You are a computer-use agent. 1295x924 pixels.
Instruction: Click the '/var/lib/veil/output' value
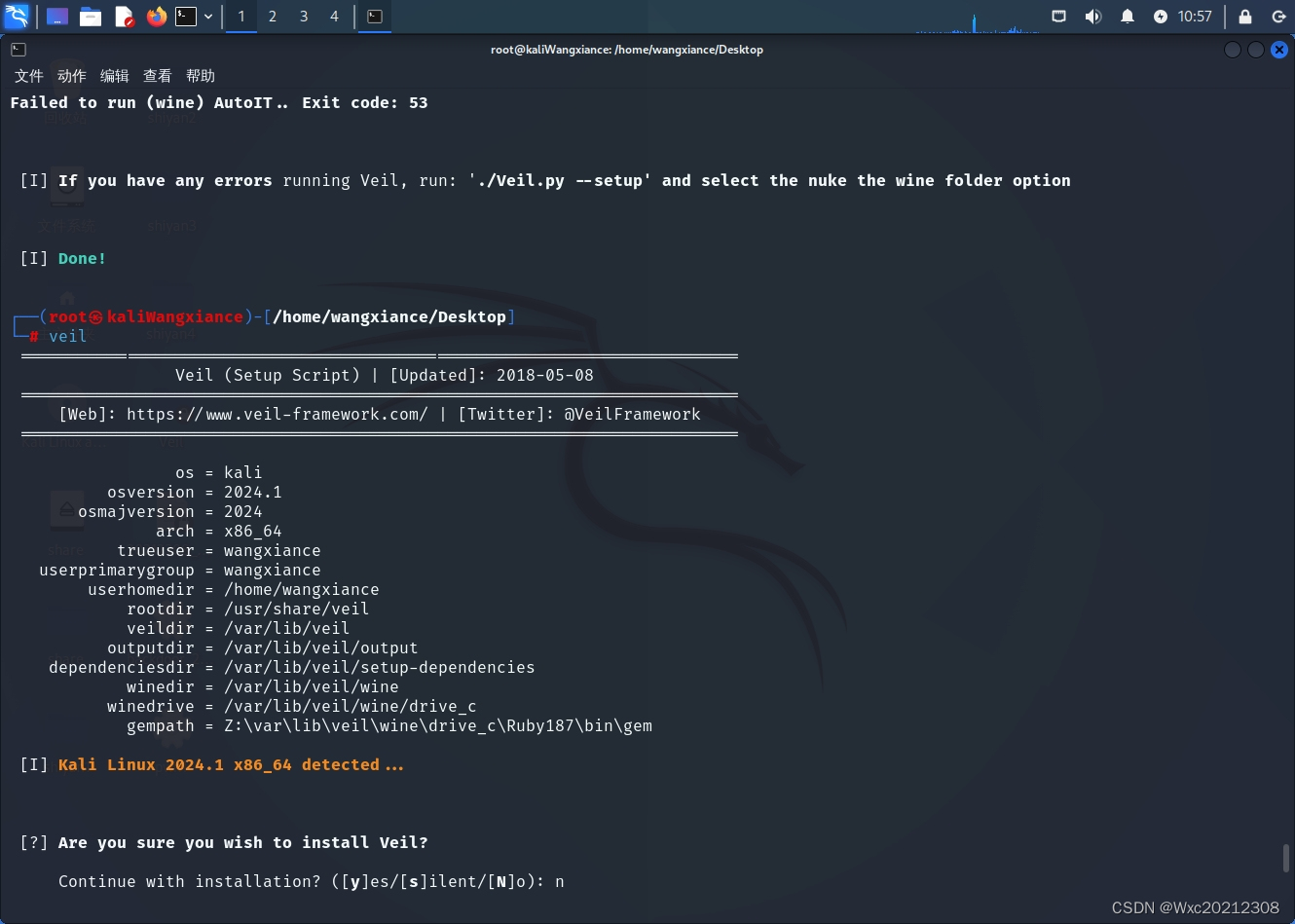tap(321, 647)
